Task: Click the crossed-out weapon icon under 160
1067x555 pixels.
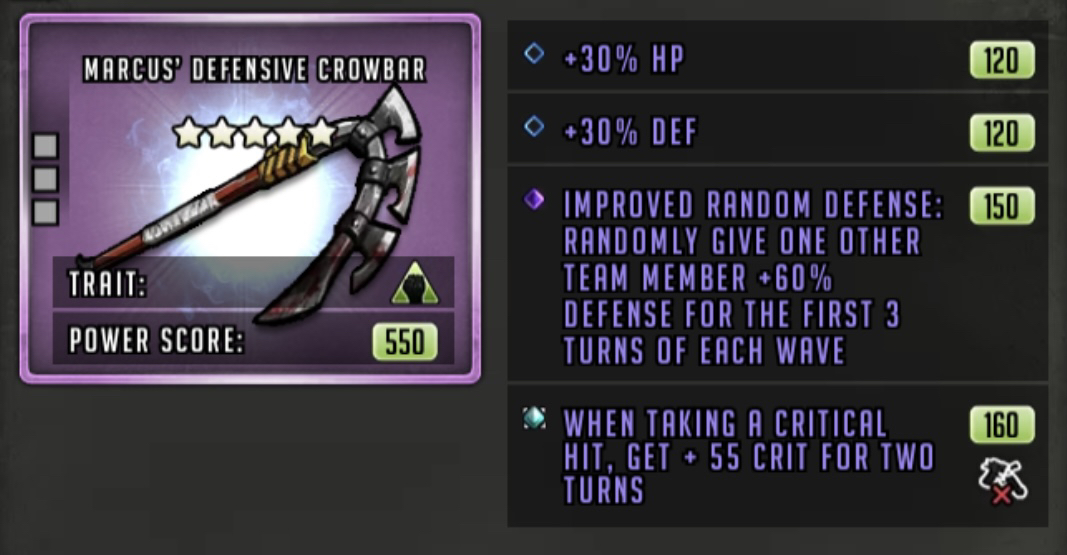Action: 1002,481
